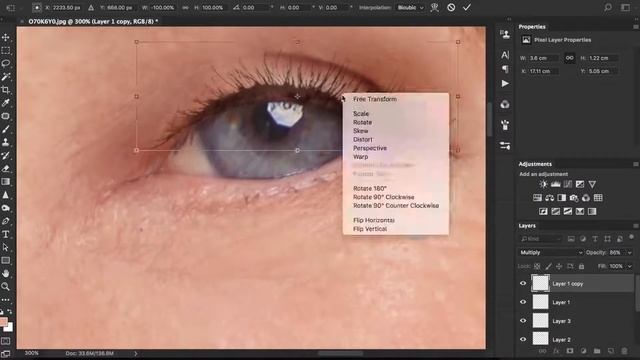Image resolution: width=640 pixels, height=360 pixels.
Task: Add a Photo Filter adjustment
Action: tap(574, 198)
